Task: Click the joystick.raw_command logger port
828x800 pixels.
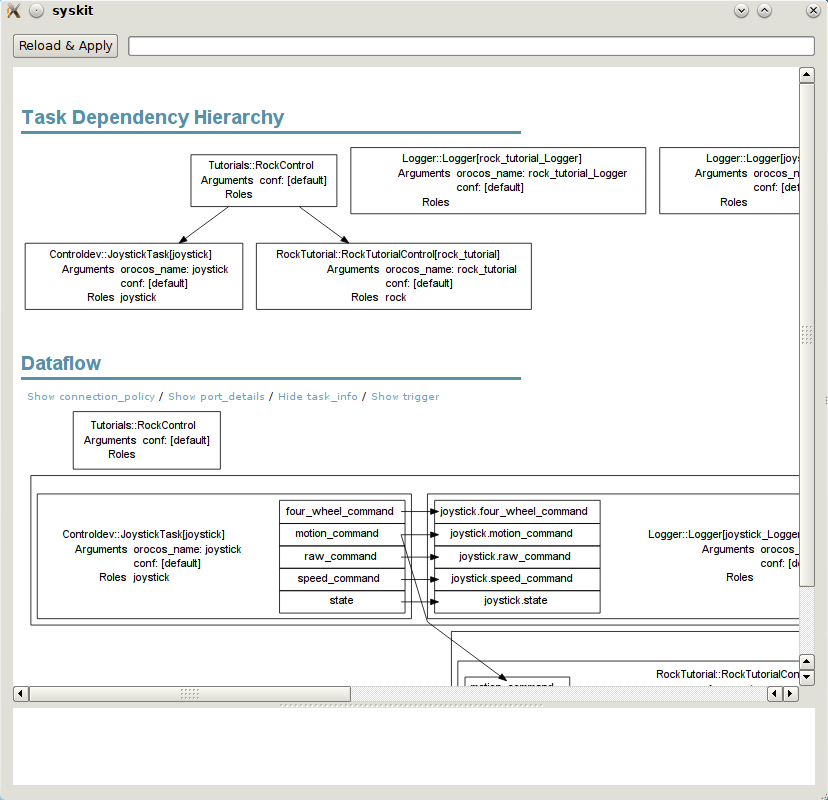Action: coord(517,557)
